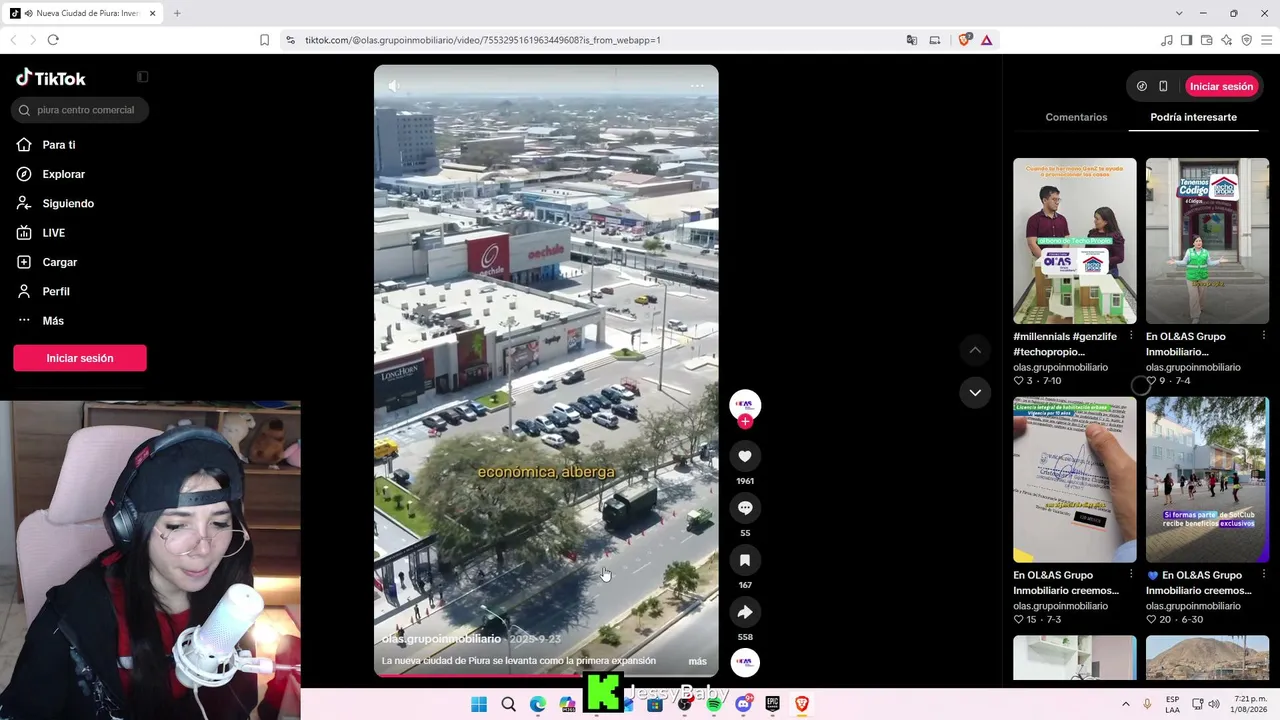
Task: Open the SolClub beneficios video thumbnail
Action: click(x=1207, y=480)
